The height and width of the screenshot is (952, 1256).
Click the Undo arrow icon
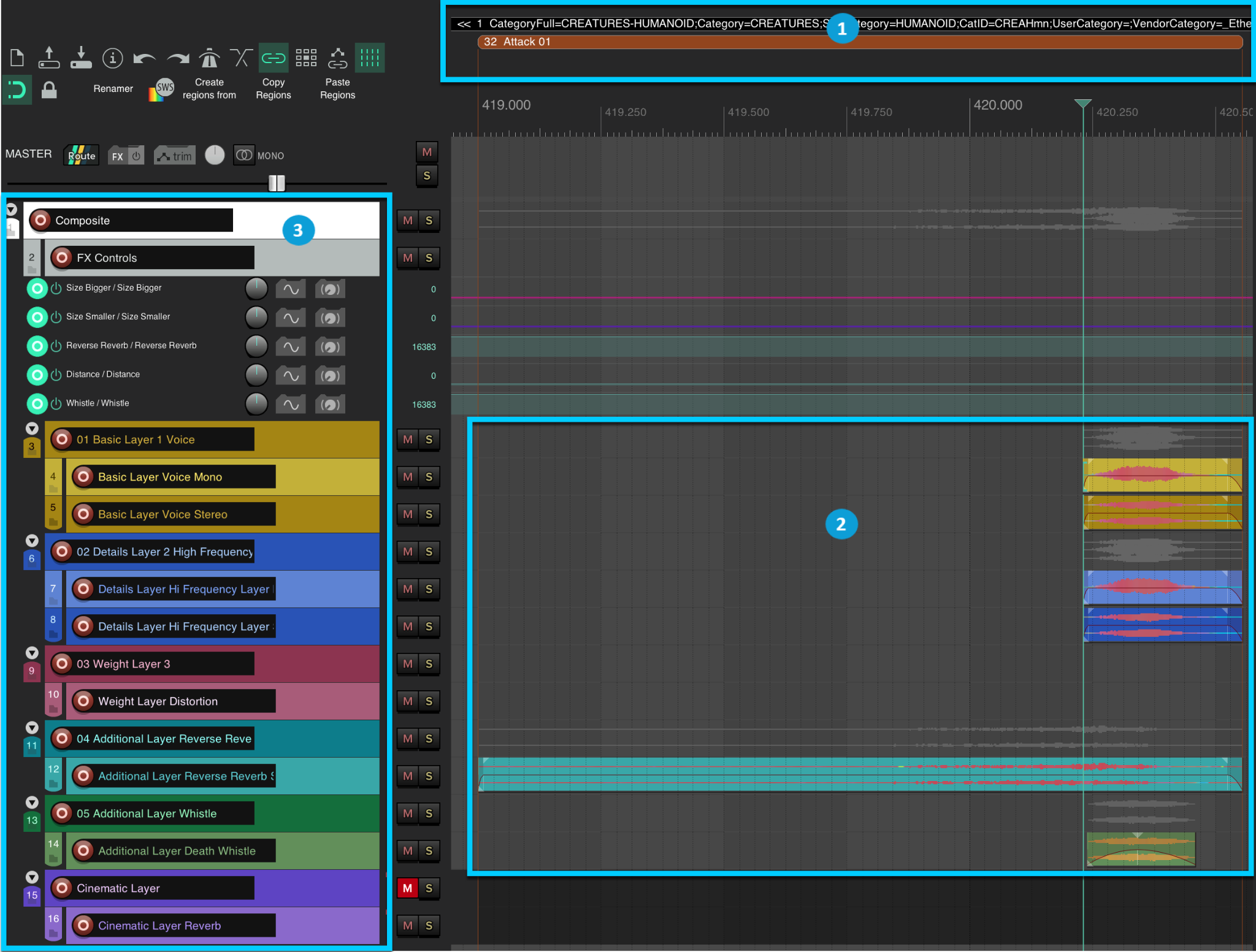coord(144,59)
